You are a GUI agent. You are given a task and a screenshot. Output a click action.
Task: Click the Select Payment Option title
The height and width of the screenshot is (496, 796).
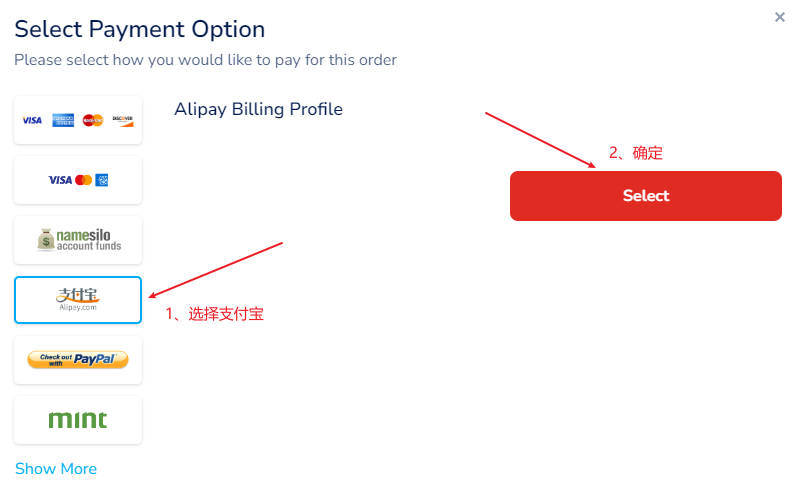(140, 29)
